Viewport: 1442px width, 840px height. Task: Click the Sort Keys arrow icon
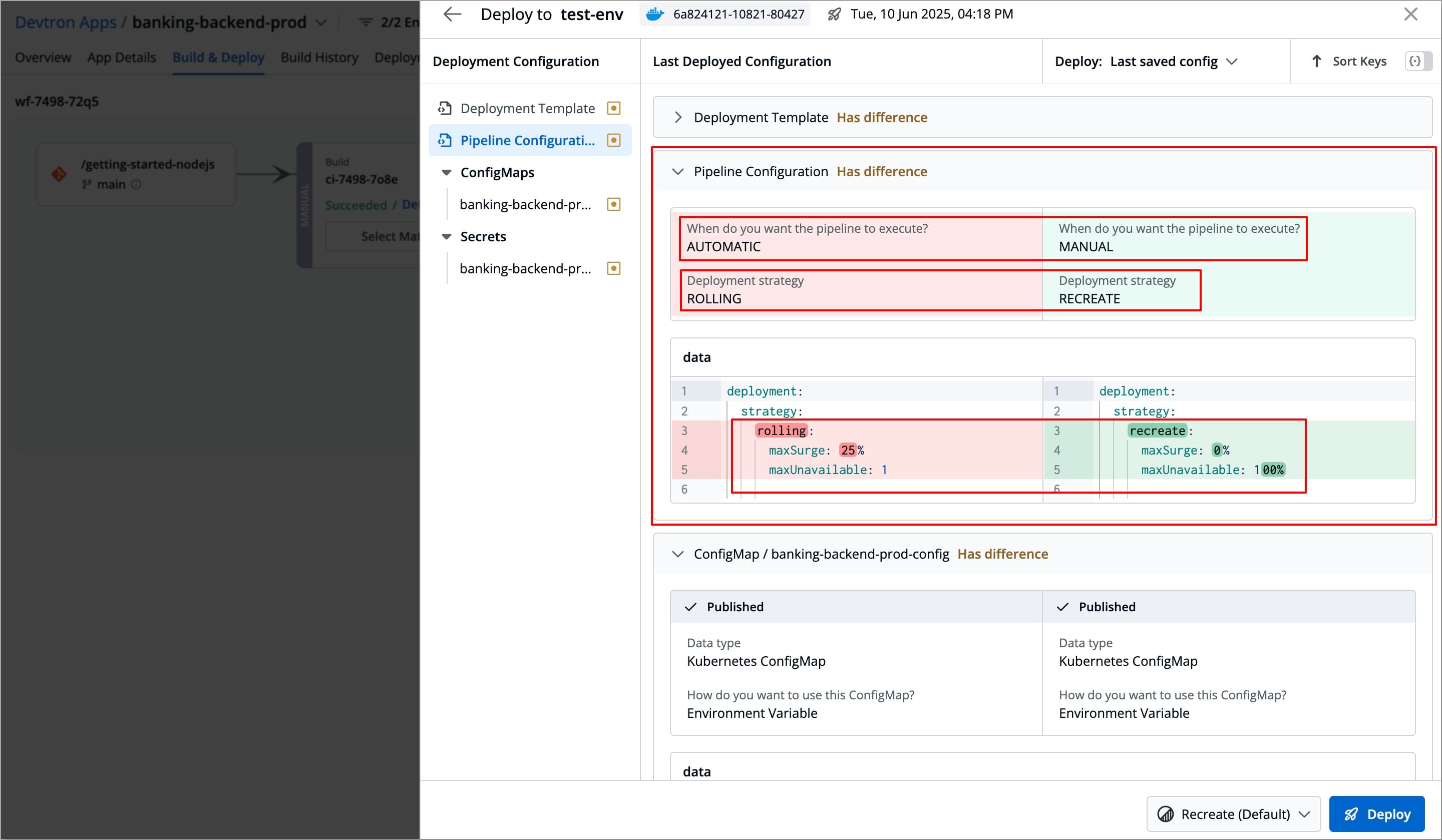click(1317, 61)
